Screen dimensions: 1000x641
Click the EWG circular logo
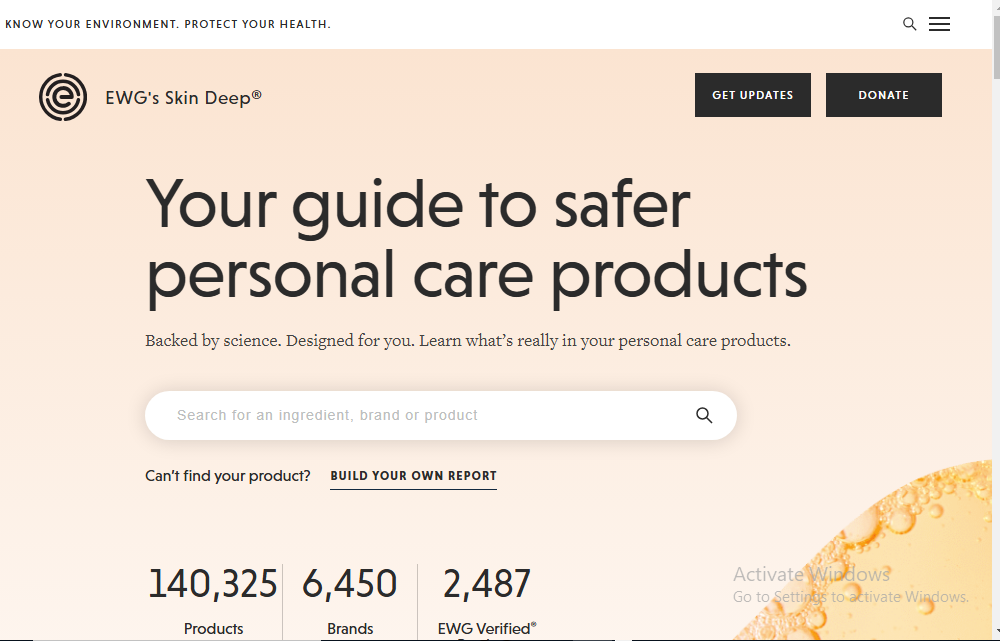[62, 97]
